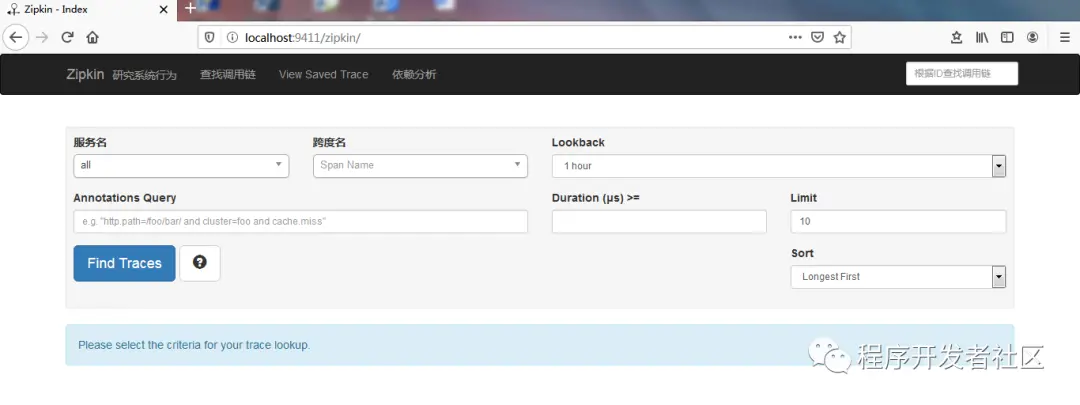
Task: Open a new browser tab with plus
Action: pyautogui.click(x=190, y=9)
